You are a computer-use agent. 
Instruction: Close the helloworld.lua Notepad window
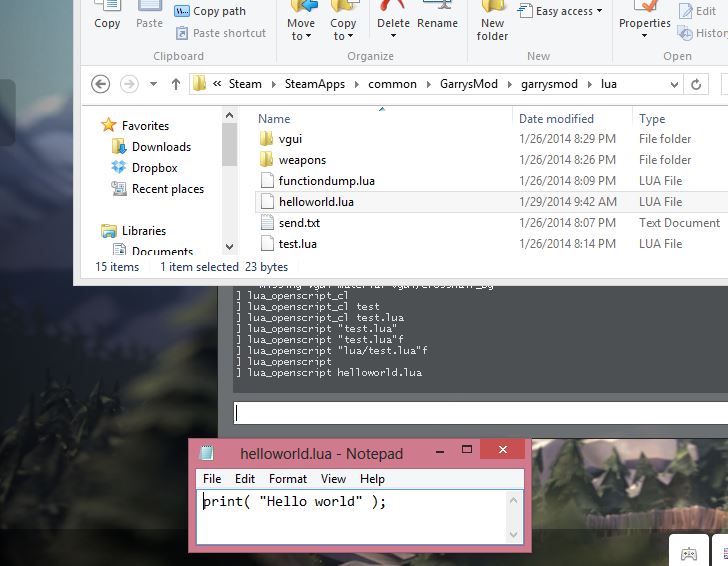pyautogui.click(x=503, y=449)
